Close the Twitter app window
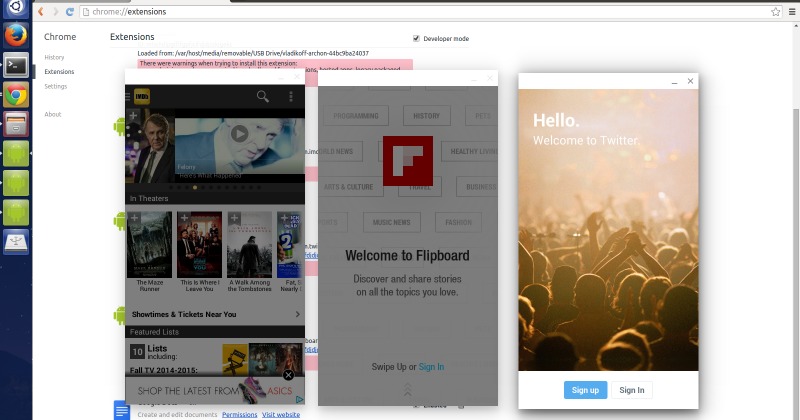The height and width of the screenshot is (420, 800). pyautogui.click(x=690, y=81)
